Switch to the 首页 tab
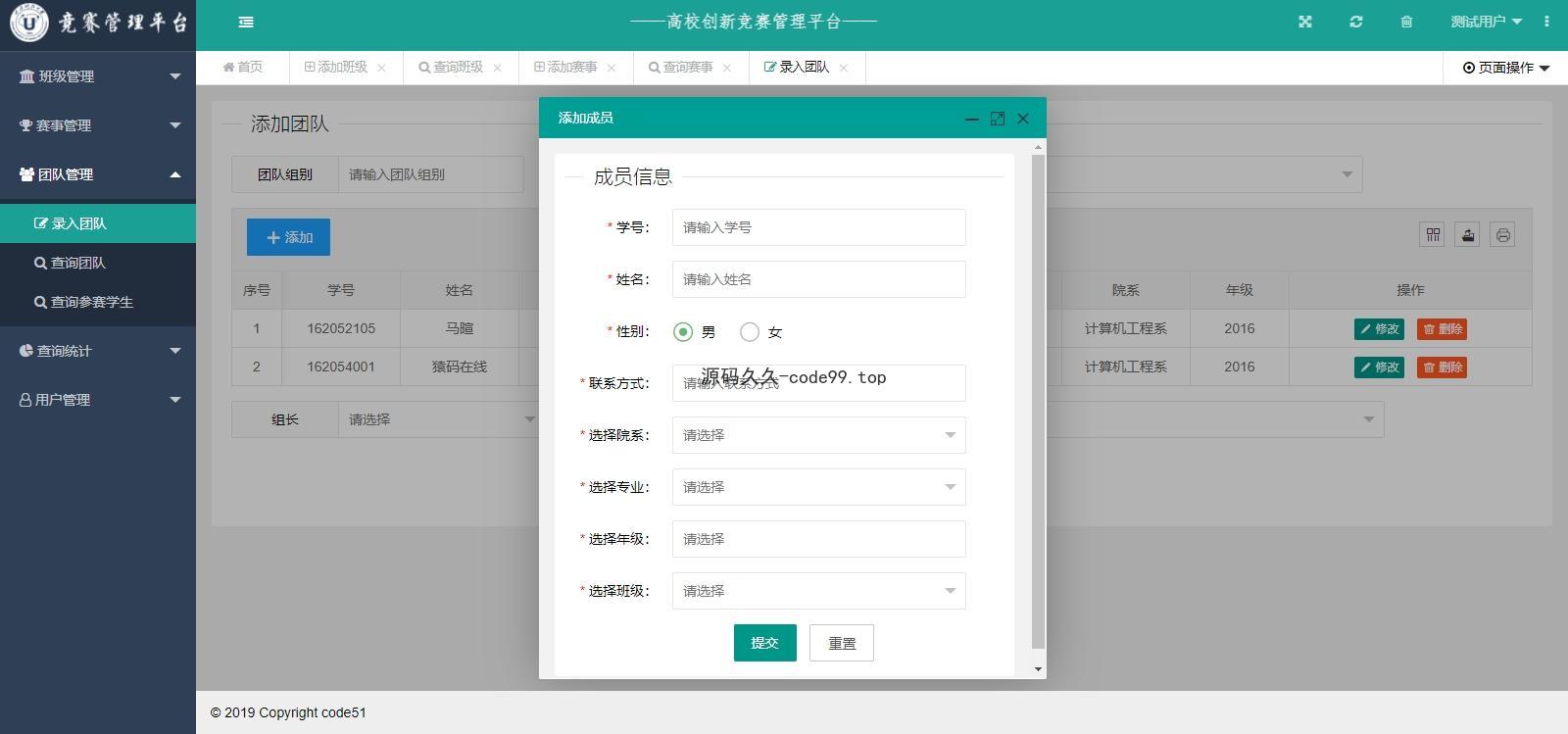Image resolution: width=1568 pixels, height=734 pixels. tap(243, 68)
